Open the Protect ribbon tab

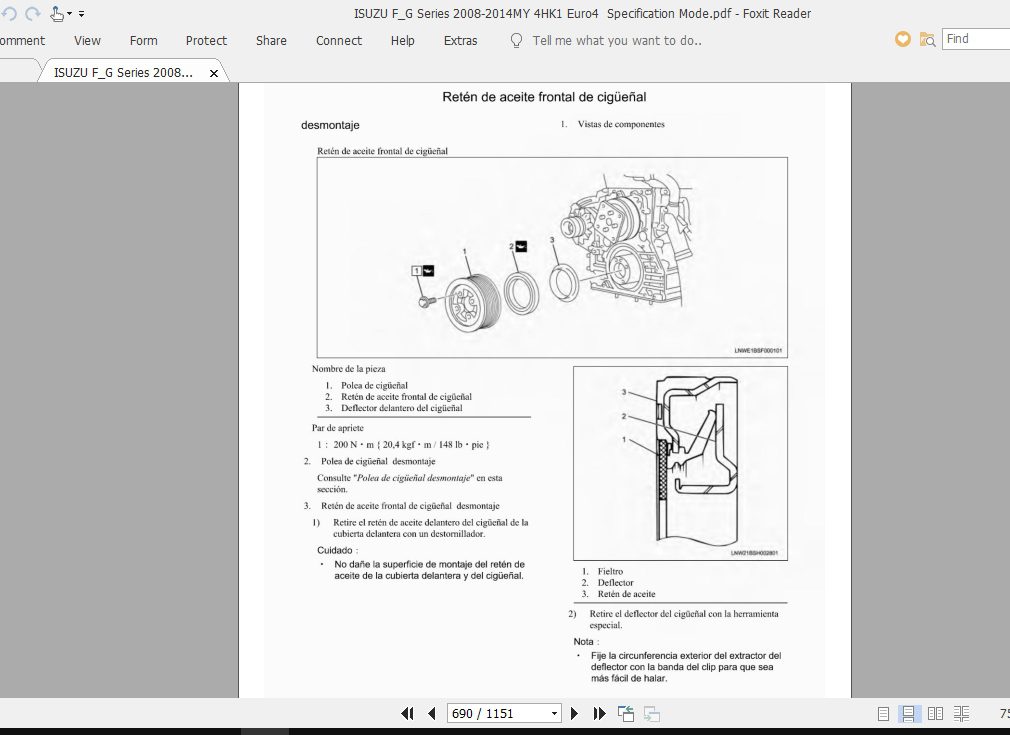click(206, 40)
